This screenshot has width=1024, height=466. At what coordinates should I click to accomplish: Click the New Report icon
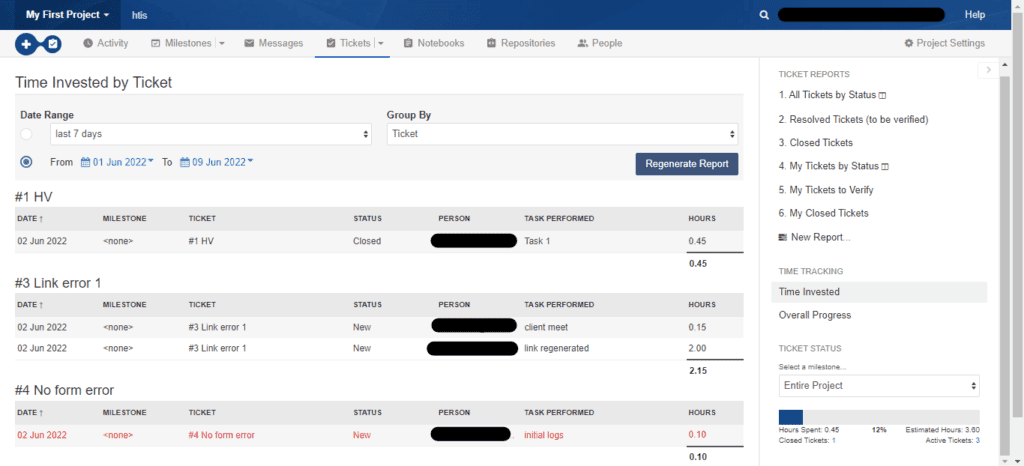(x=783, y=237)
